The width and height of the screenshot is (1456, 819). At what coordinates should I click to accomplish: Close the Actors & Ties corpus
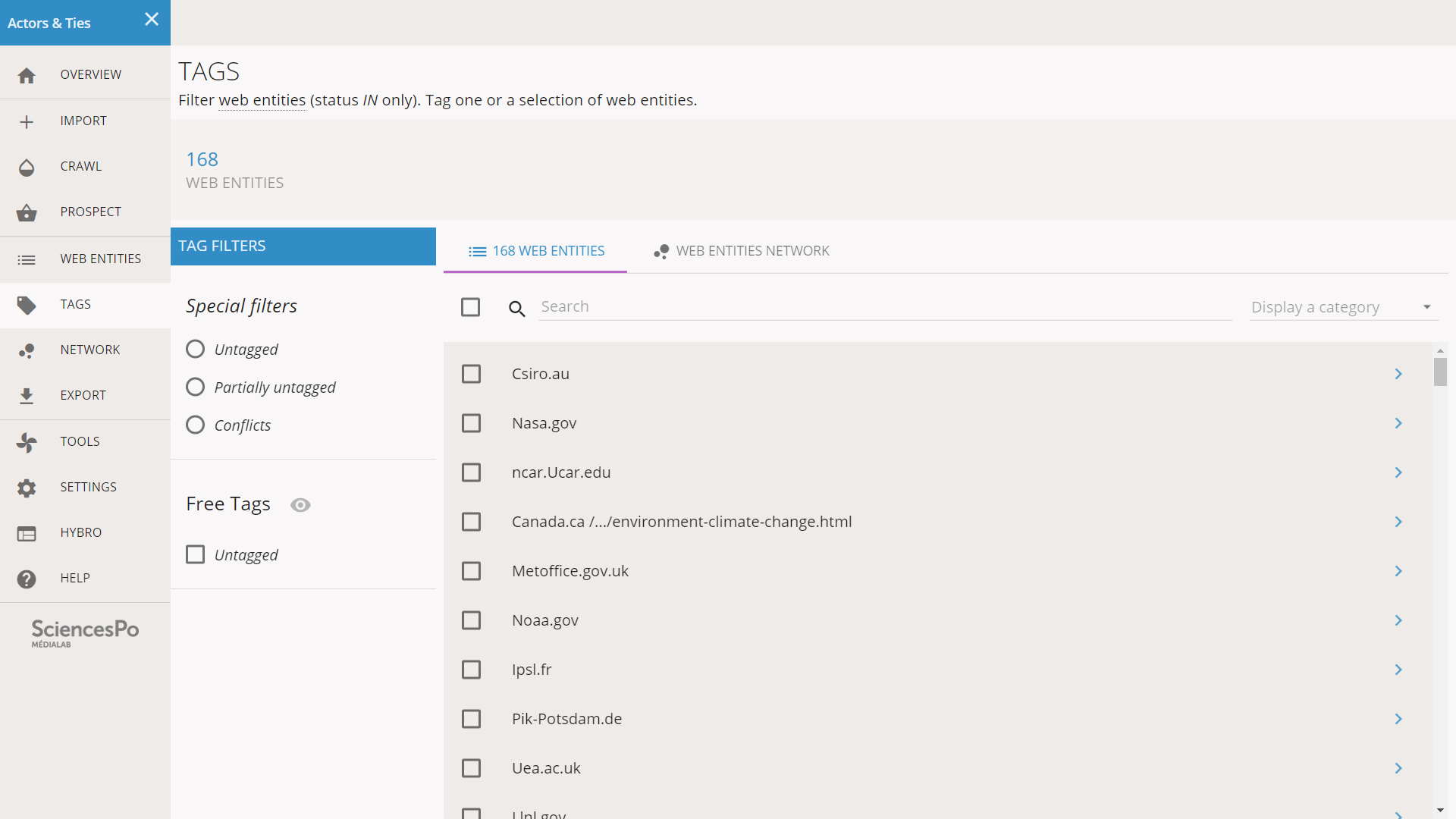(x=152, y=20)
